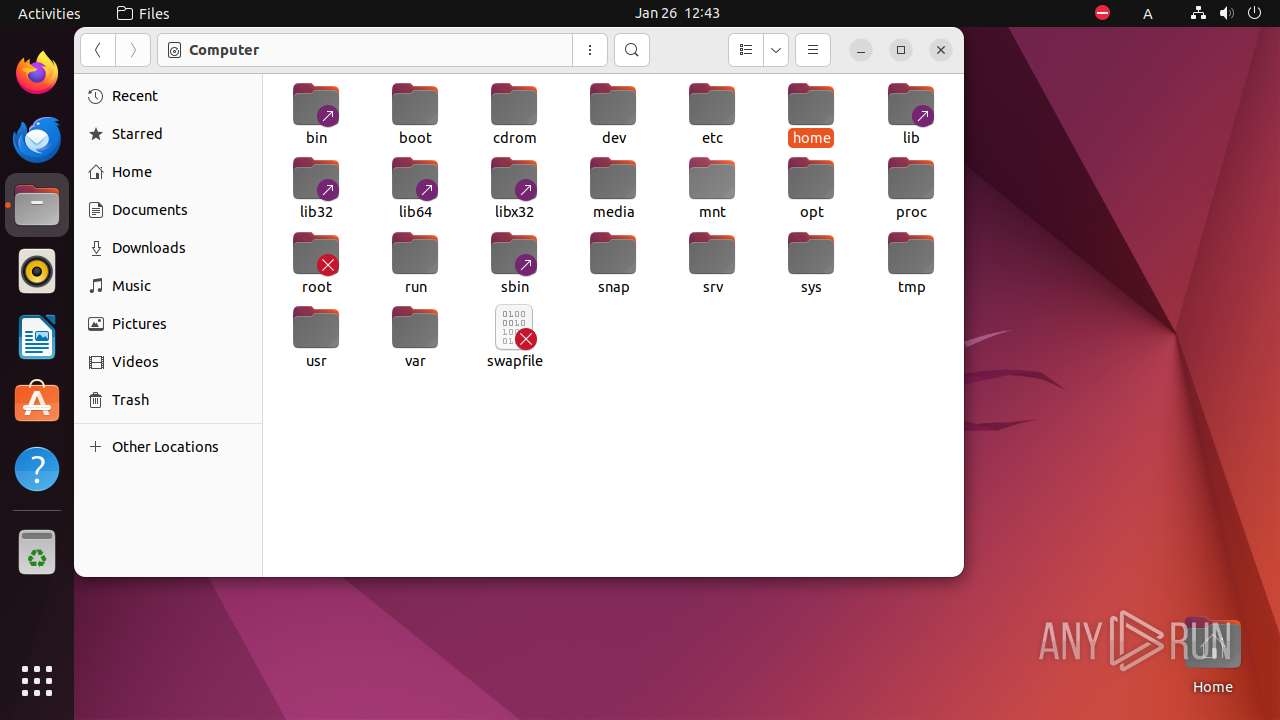1280x720 pixels.
Task: Launch Thunderbird Mail from the dock
Action: tap(37, 139)
